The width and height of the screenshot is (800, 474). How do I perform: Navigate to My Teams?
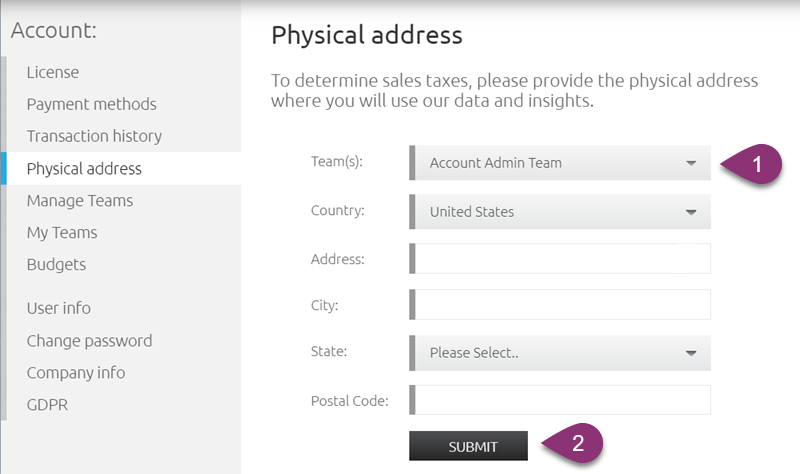pos(62,233)
